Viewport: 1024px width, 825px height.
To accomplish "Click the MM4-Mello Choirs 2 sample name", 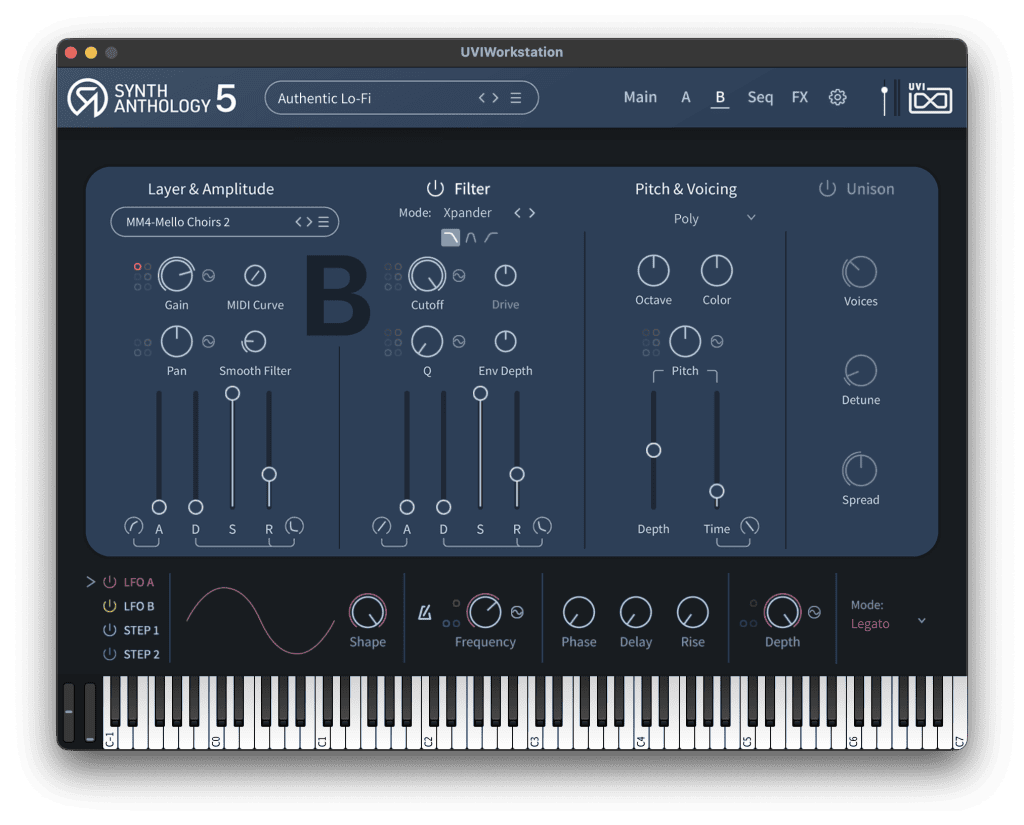I will point(178,222).
